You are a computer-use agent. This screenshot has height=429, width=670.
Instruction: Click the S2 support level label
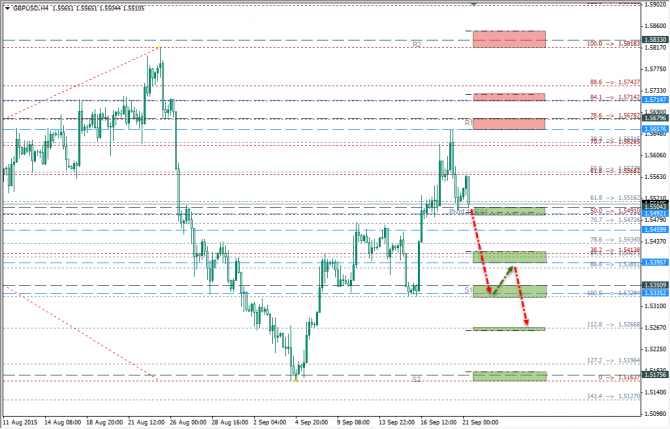click(416, 379)
